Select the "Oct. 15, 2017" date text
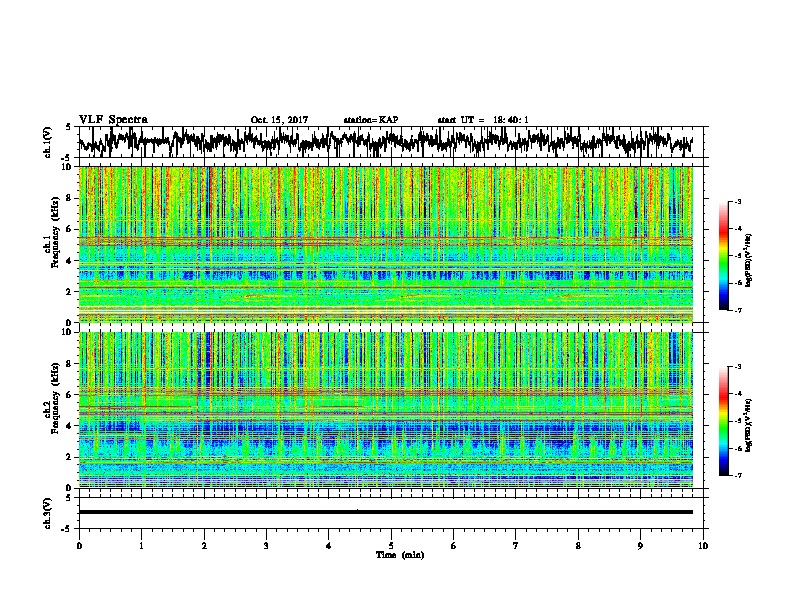Screen dimensions: 792x612 tap(279, 120)
